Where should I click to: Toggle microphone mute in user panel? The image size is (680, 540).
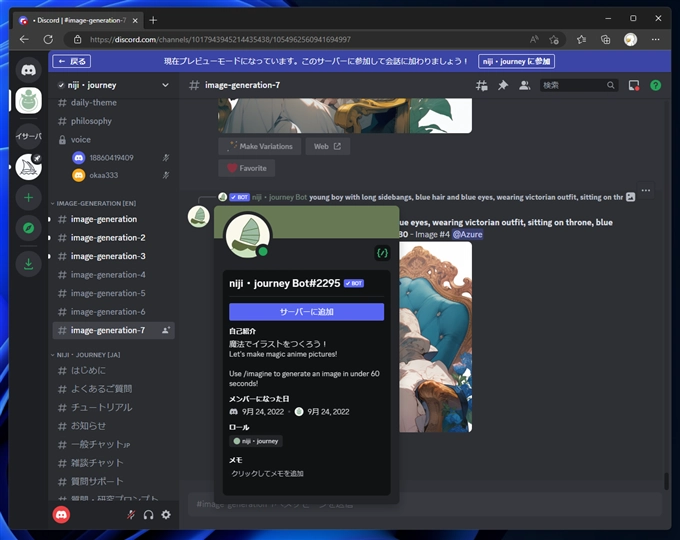point(131,515)
